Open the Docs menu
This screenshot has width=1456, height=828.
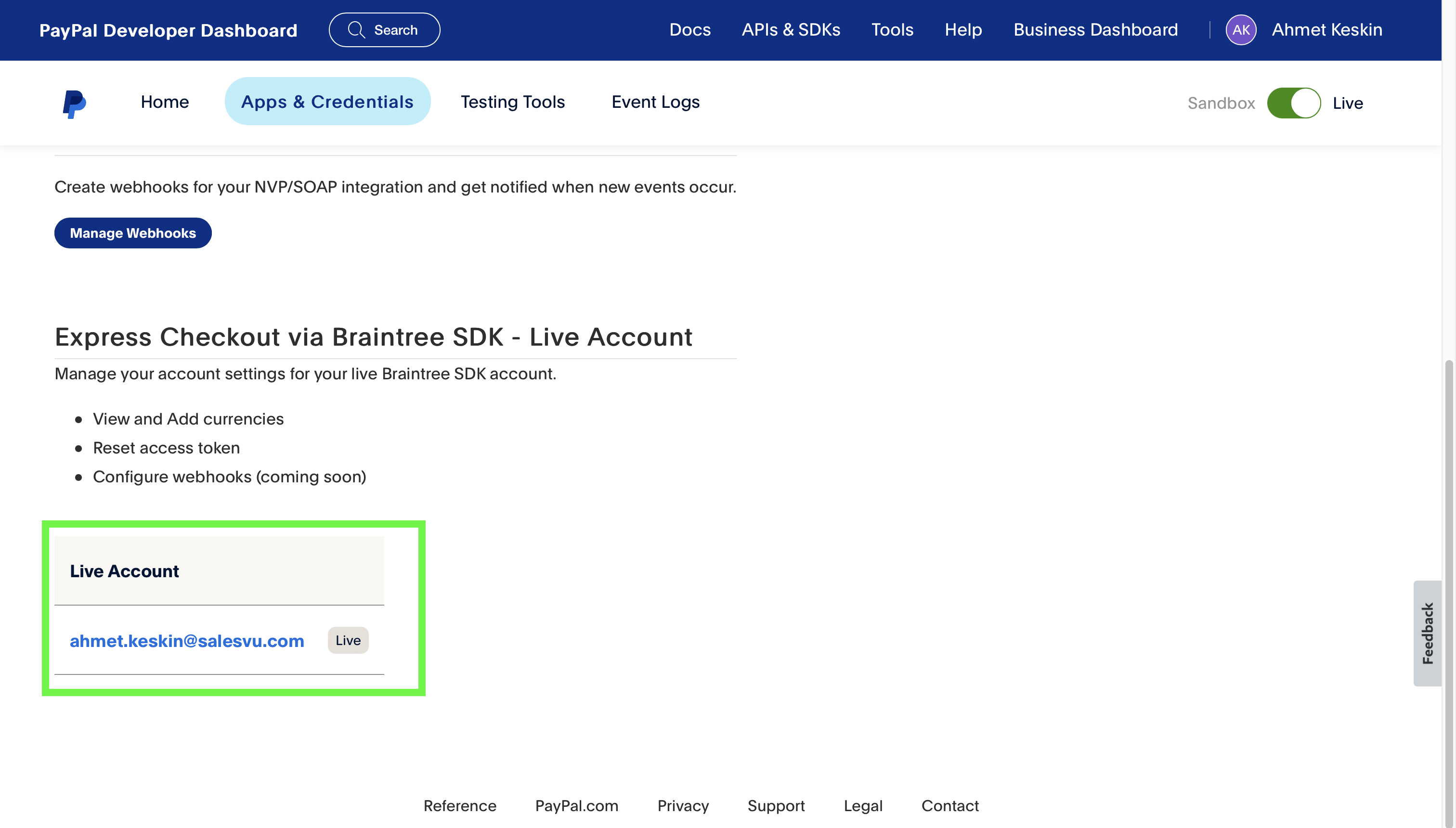pyautogui.click(x=690, y=29)
